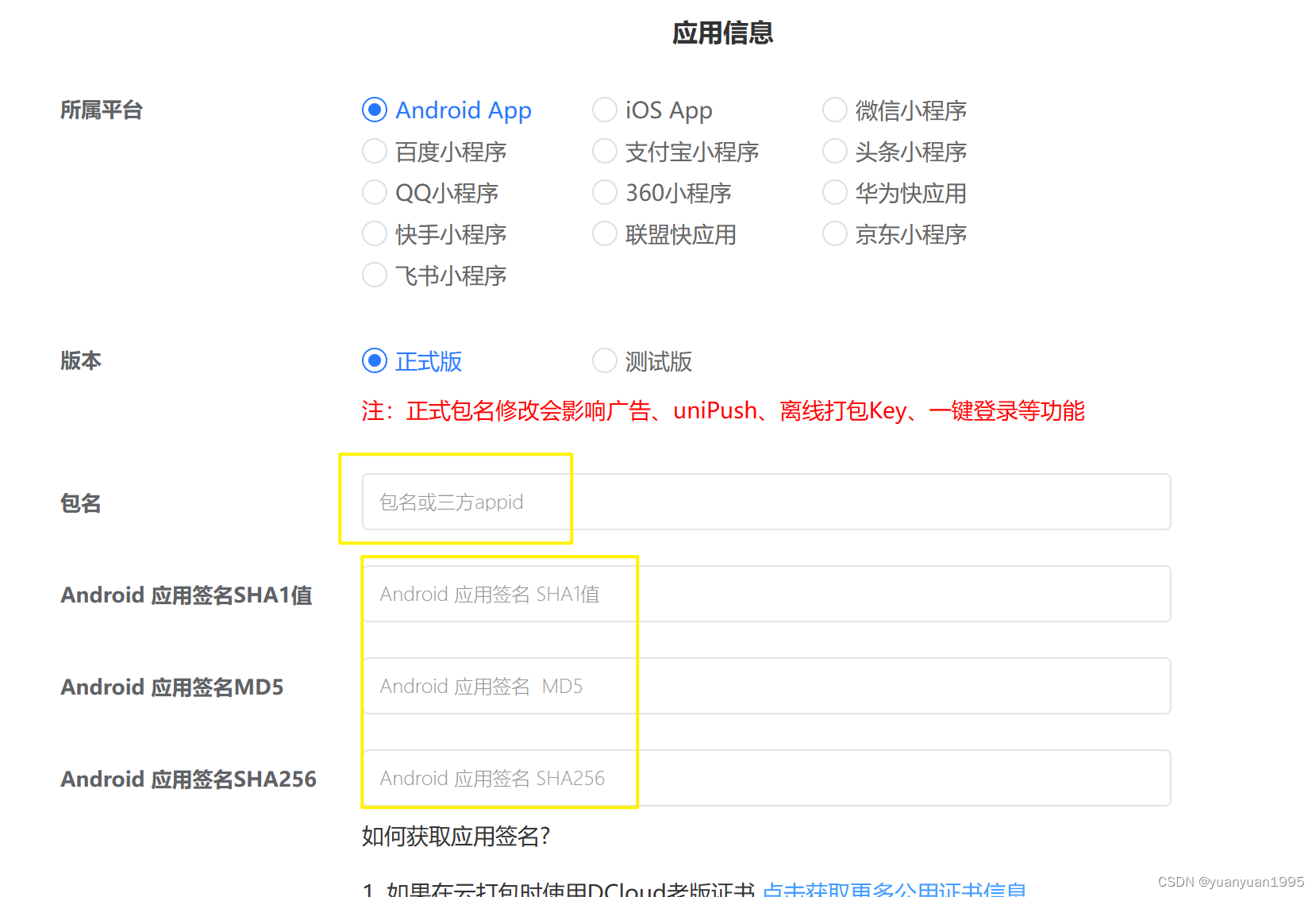
Task: Click the Android 应用签名 SHA1值 input
Action: [766, 594]
